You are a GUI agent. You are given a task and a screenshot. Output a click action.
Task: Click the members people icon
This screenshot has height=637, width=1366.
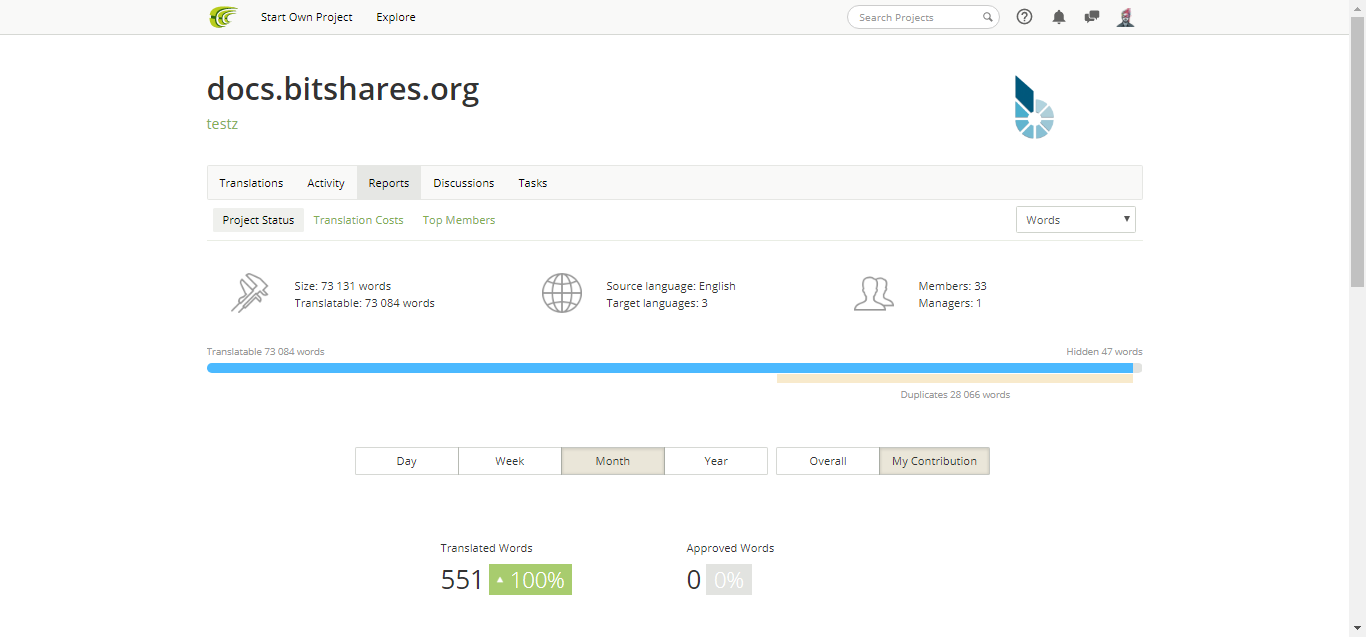[x=874, y=294]
